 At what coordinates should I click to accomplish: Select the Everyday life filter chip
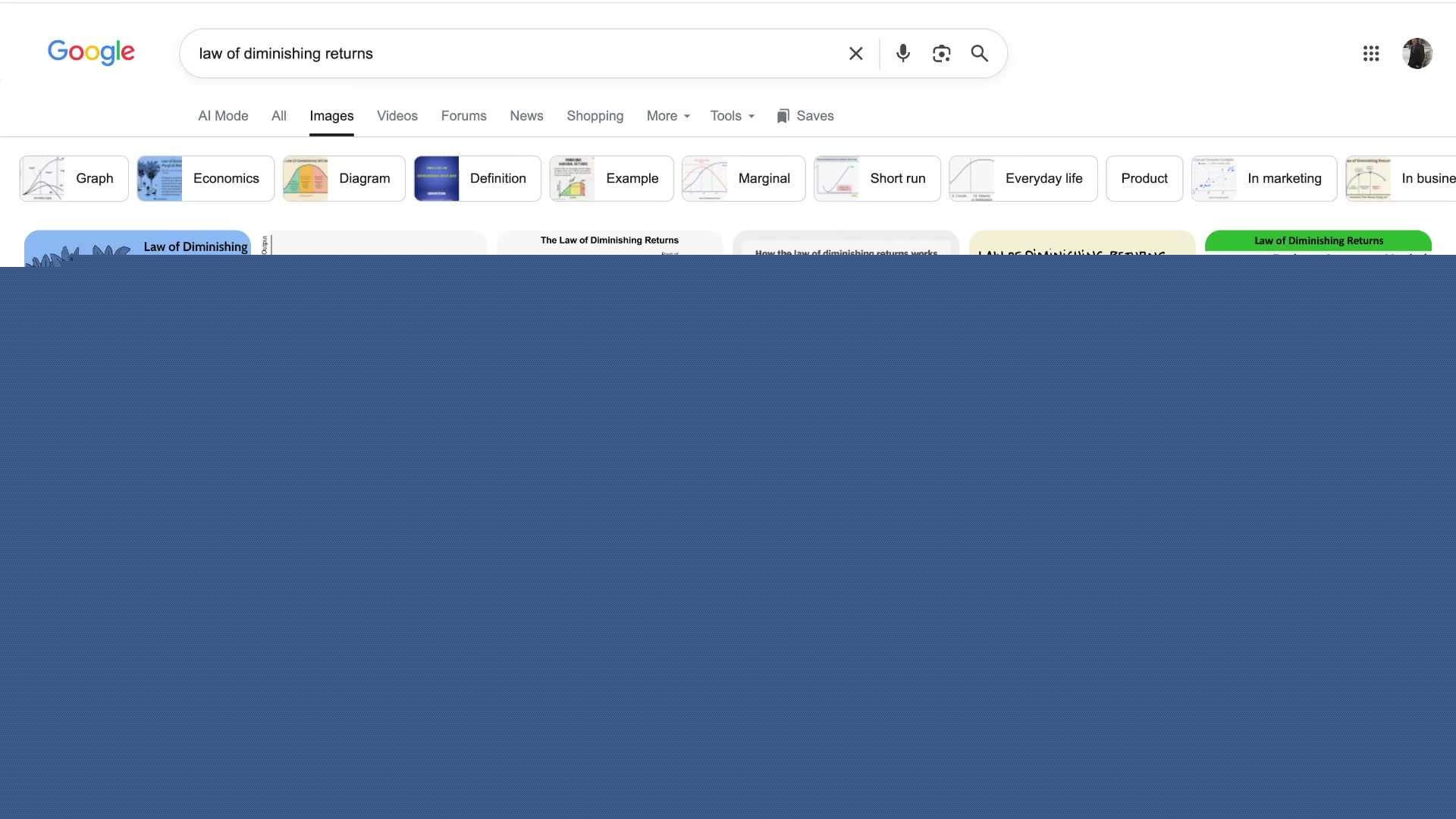(1023, 179)
